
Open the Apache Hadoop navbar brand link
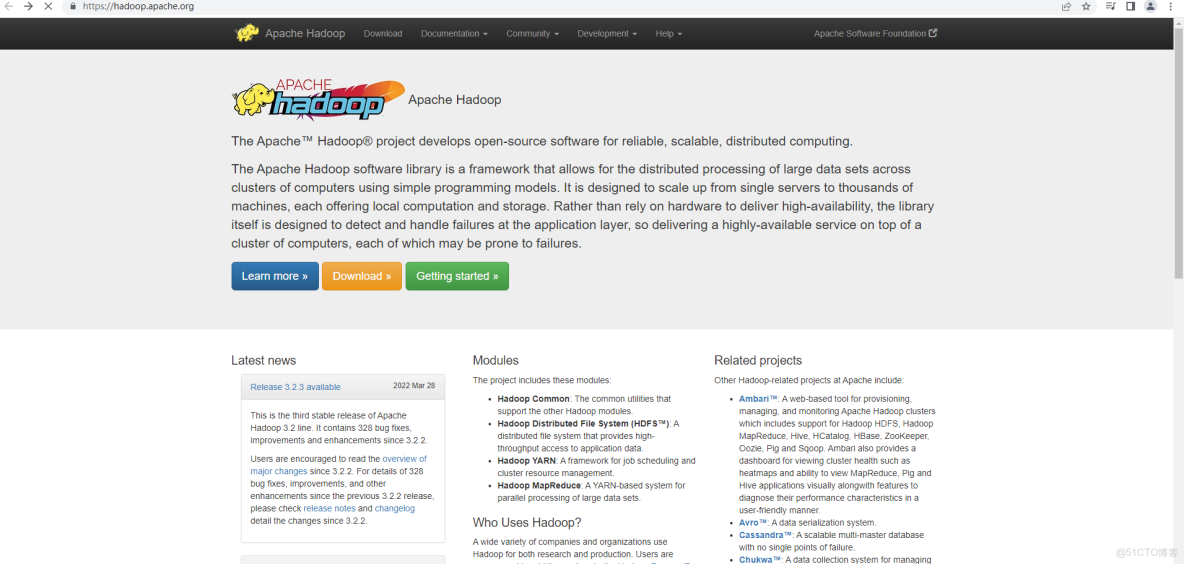click(x=305, y=33)
